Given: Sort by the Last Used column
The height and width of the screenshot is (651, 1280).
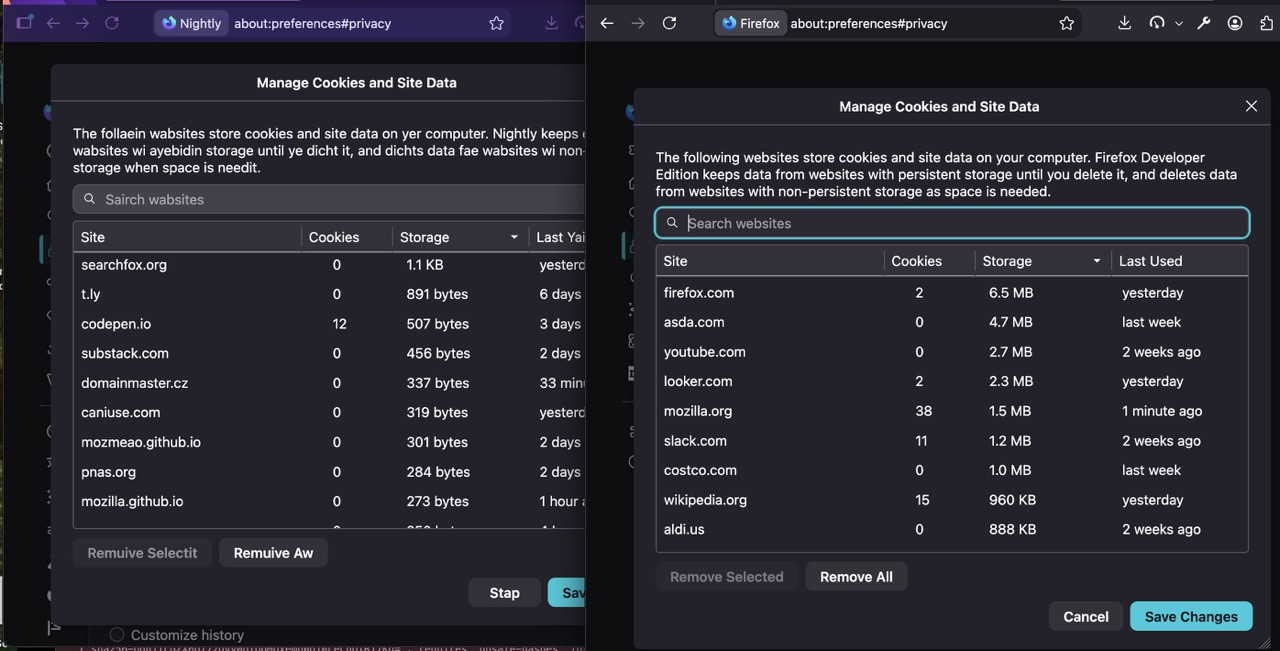Looking at the screenshot, I should (x=1179, y=261).
